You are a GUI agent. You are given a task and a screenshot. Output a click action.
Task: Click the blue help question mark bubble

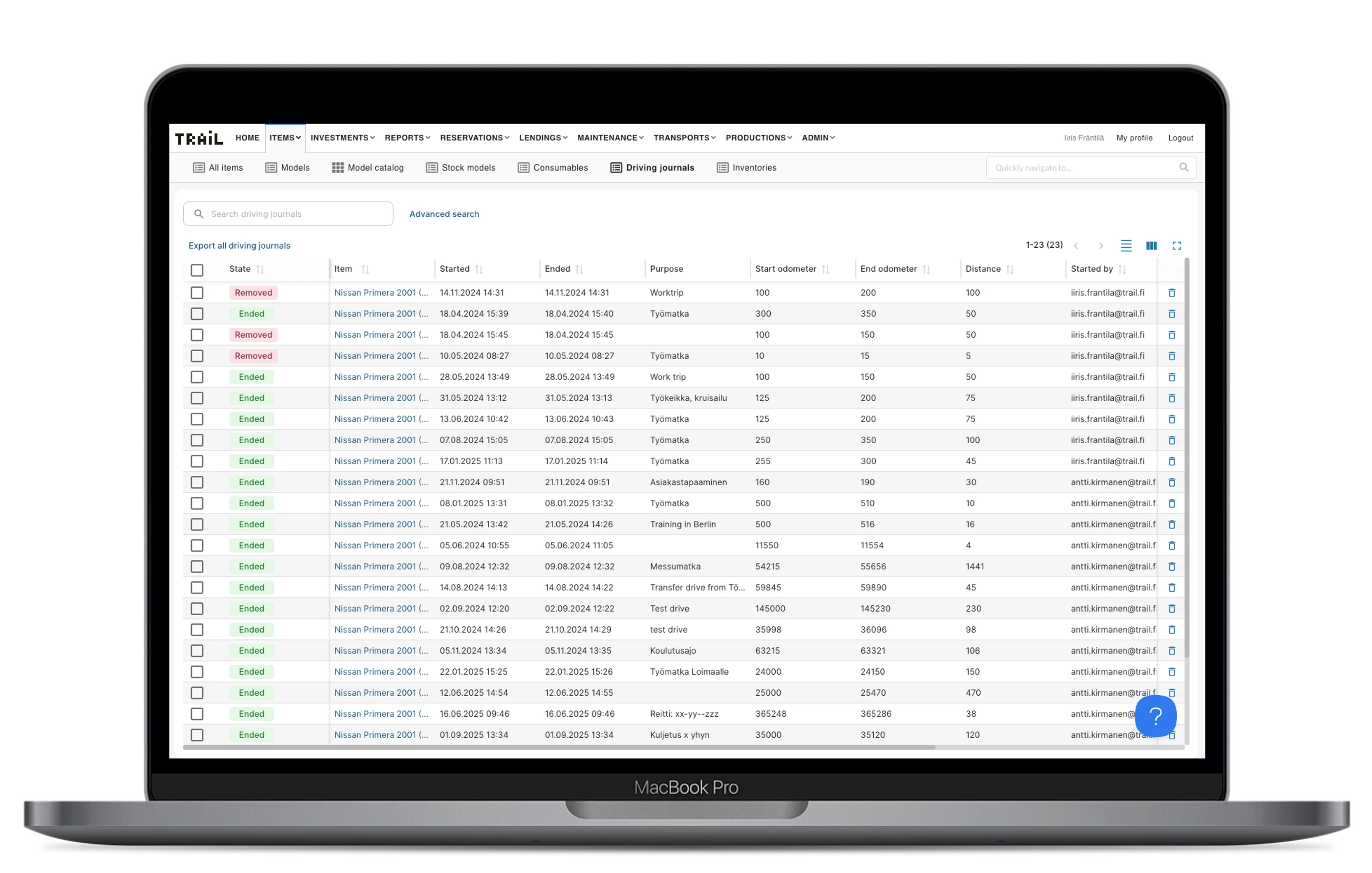click(1155, 716)
